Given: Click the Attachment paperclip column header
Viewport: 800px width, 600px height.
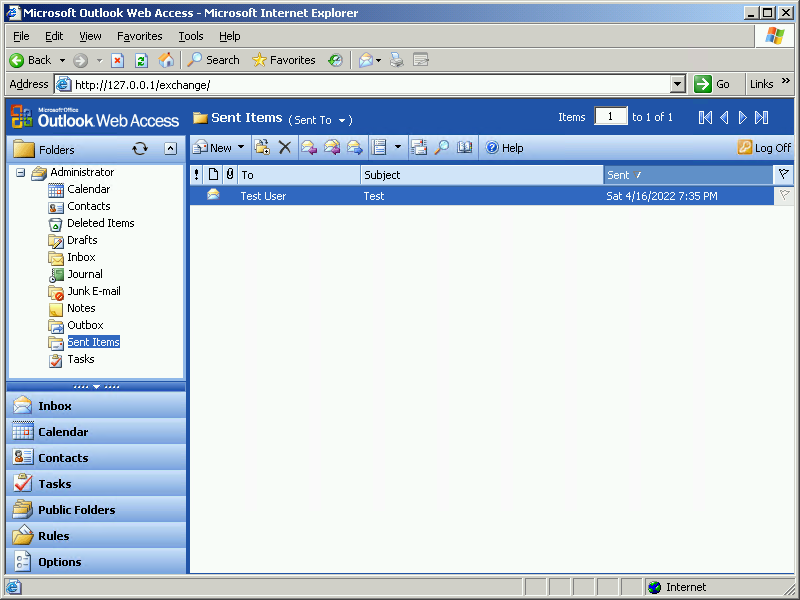Looking at the screenshot, I should 230,175.
